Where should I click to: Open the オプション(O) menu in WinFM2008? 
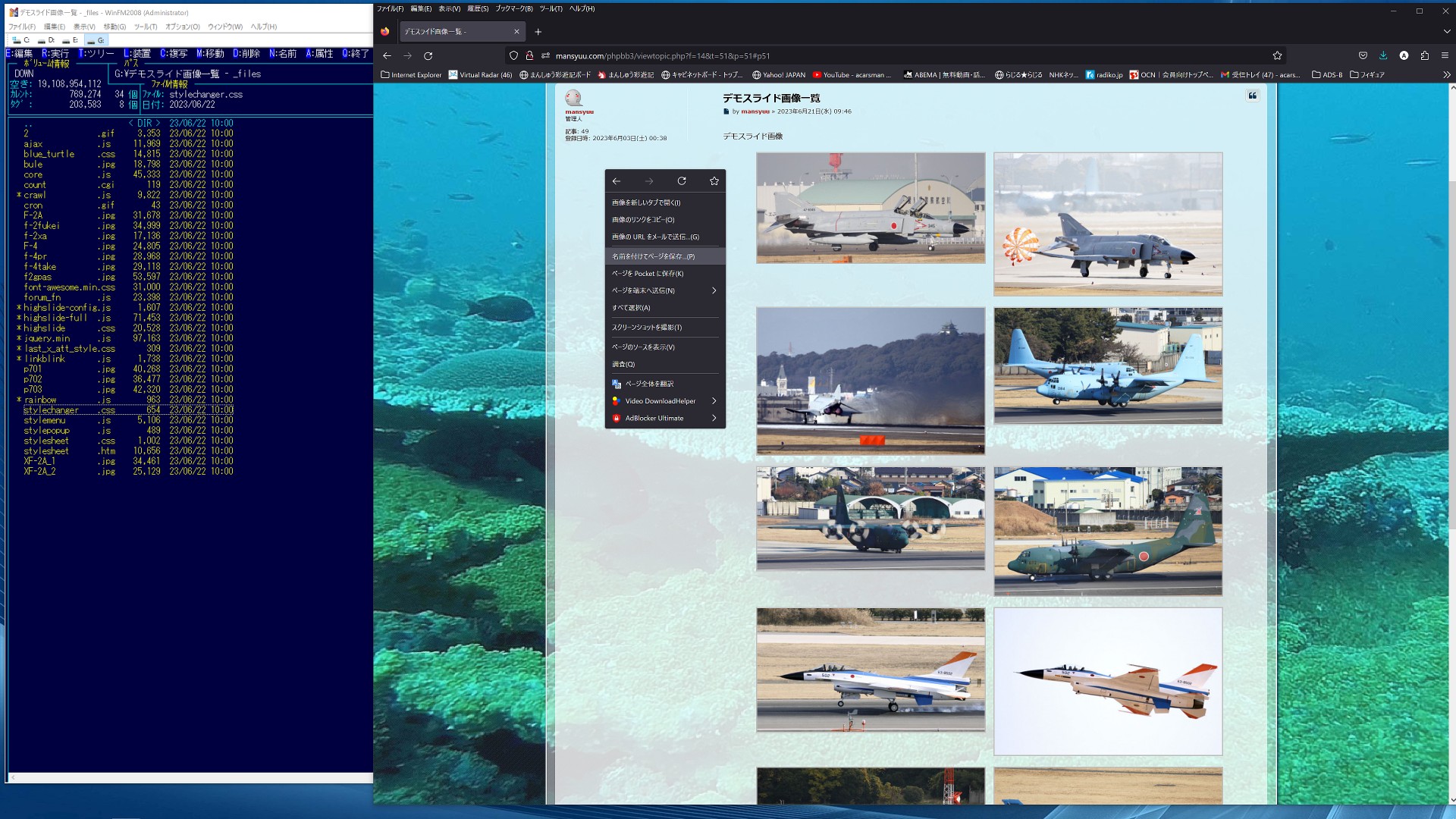click(x=182, y=27)
